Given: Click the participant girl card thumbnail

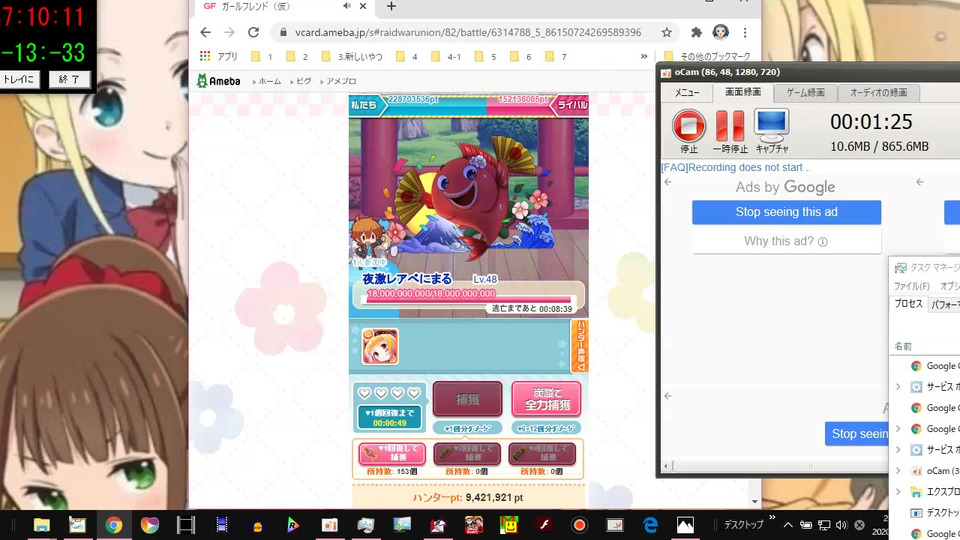Looking at the screenshot, I should (380, 346).
